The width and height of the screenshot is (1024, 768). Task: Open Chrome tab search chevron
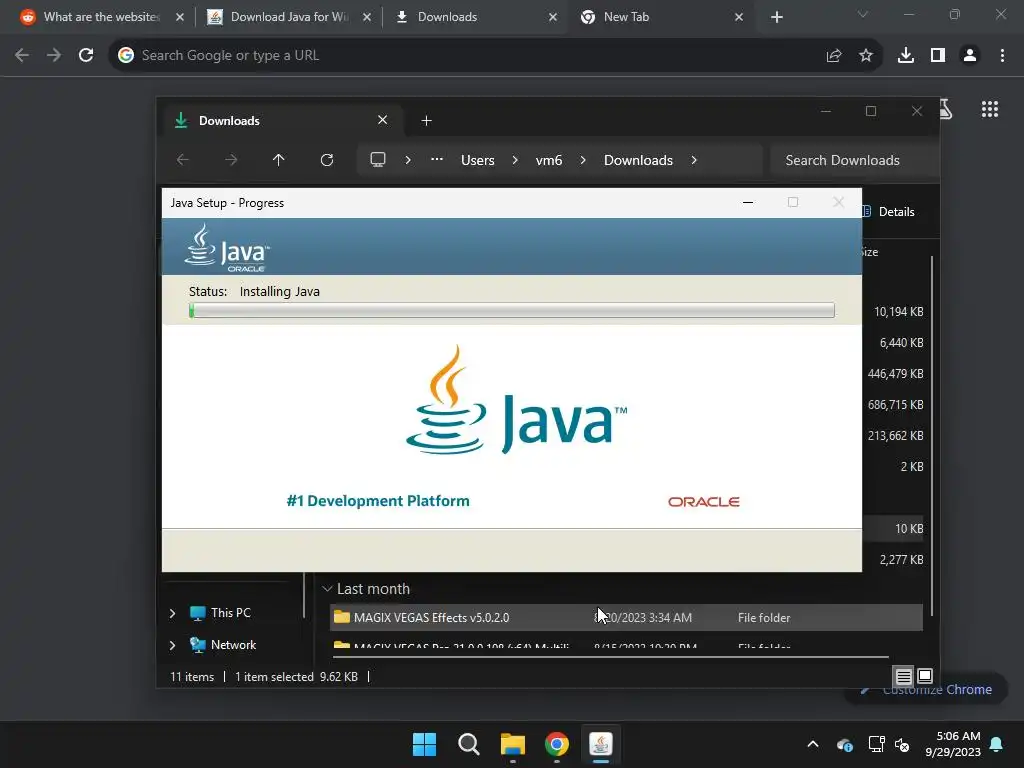tap(863, 14)
